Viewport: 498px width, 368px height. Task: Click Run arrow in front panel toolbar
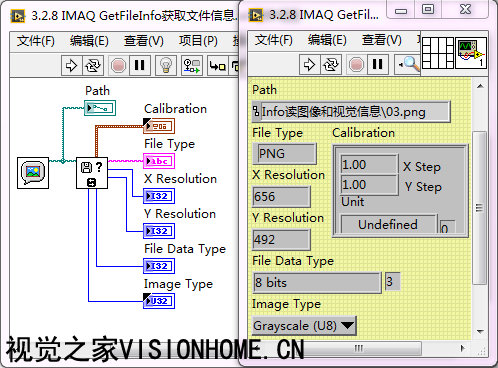click(309, 64)
